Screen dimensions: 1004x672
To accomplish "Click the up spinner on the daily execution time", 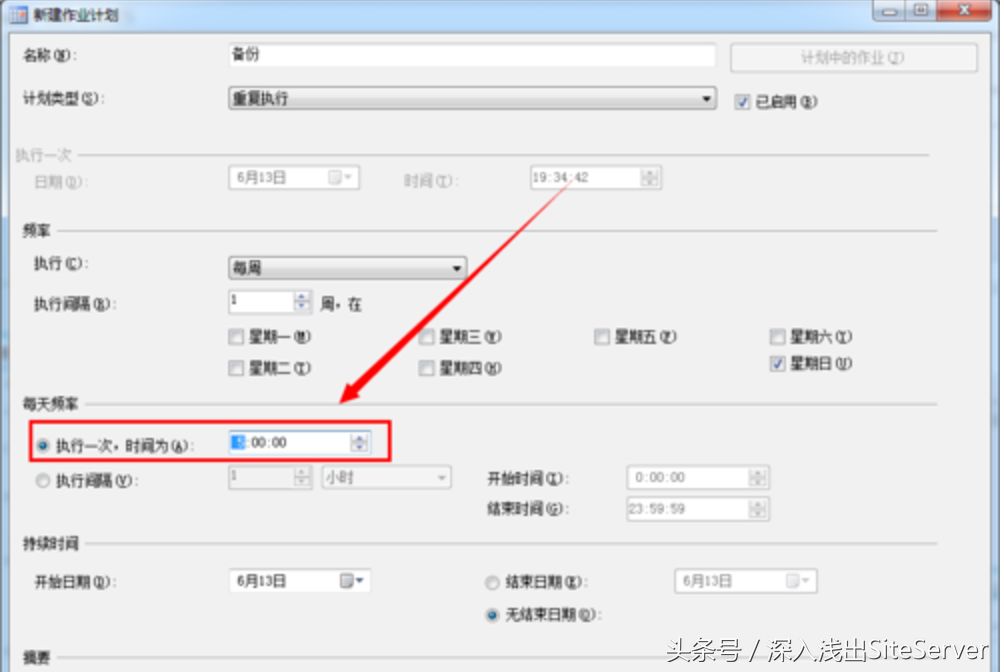I will point(360,437).
